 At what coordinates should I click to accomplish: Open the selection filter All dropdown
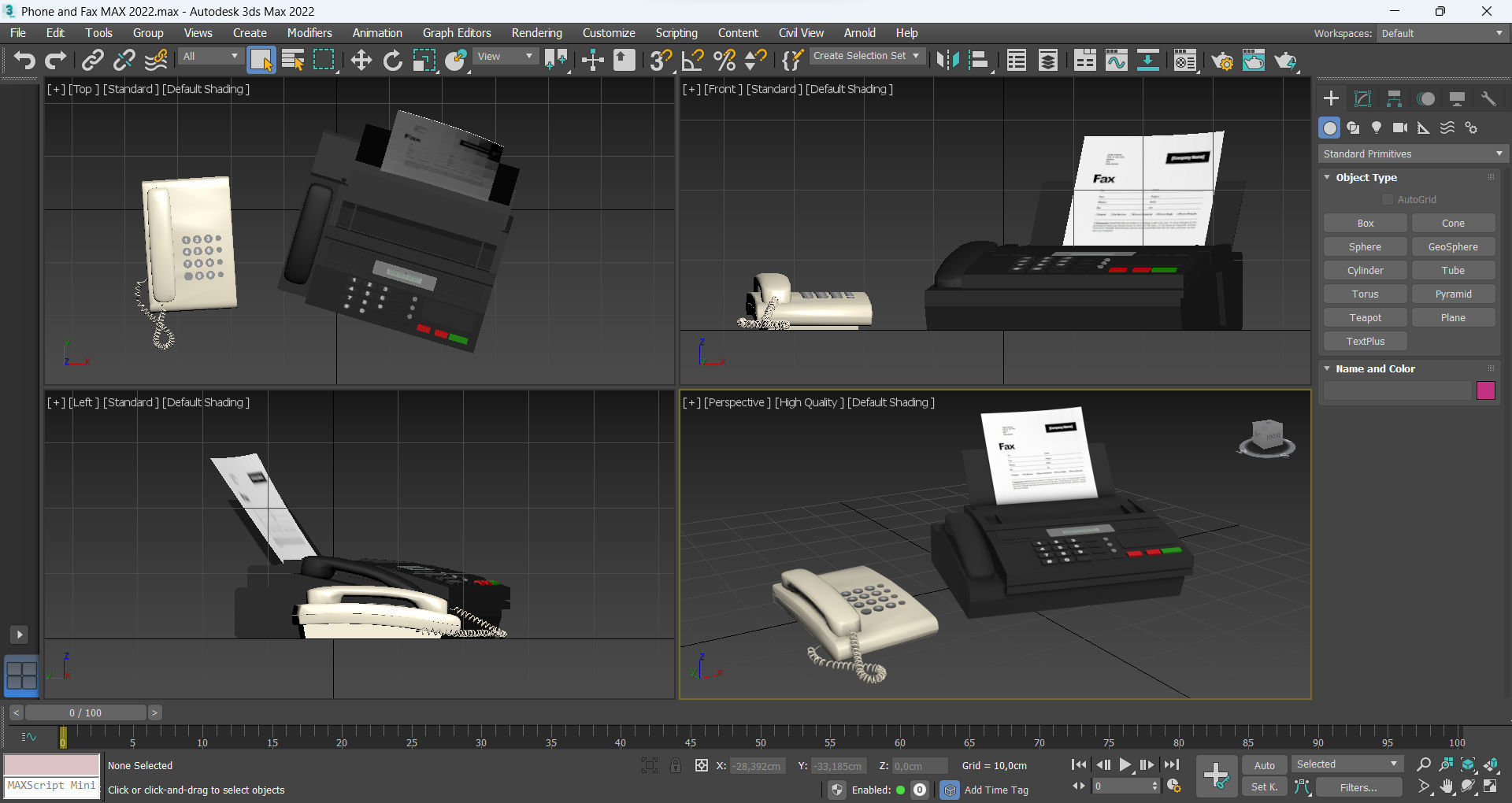tap(210, 57)
